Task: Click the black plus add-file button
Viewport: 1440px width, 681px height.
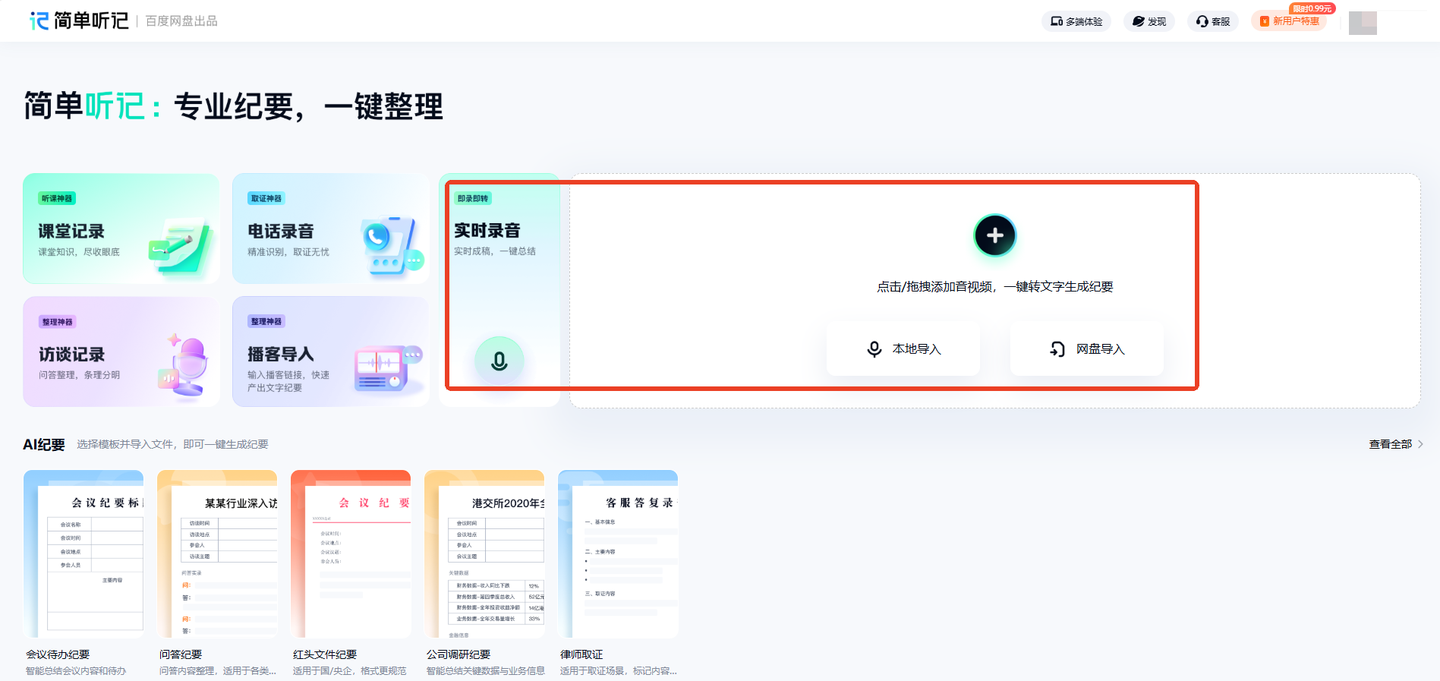Action: pyautogui.click(x=995, y=235)
